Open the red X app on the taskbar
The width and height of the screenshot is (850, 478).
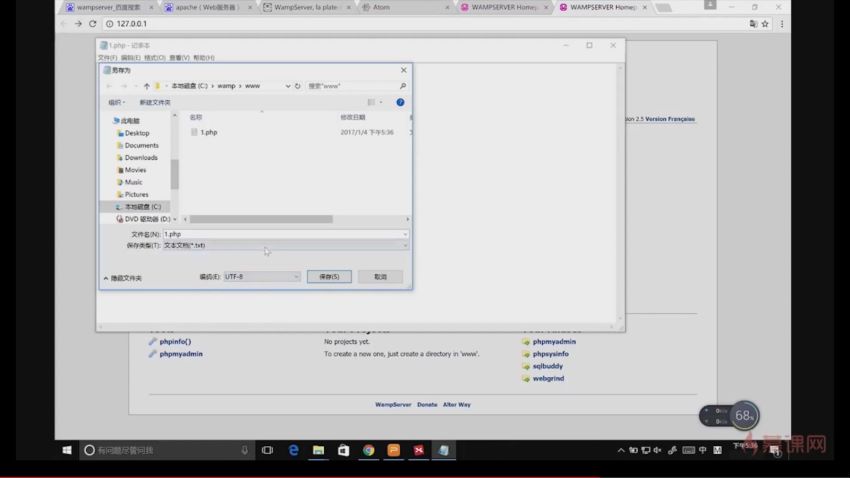click(x=418, y=450)
